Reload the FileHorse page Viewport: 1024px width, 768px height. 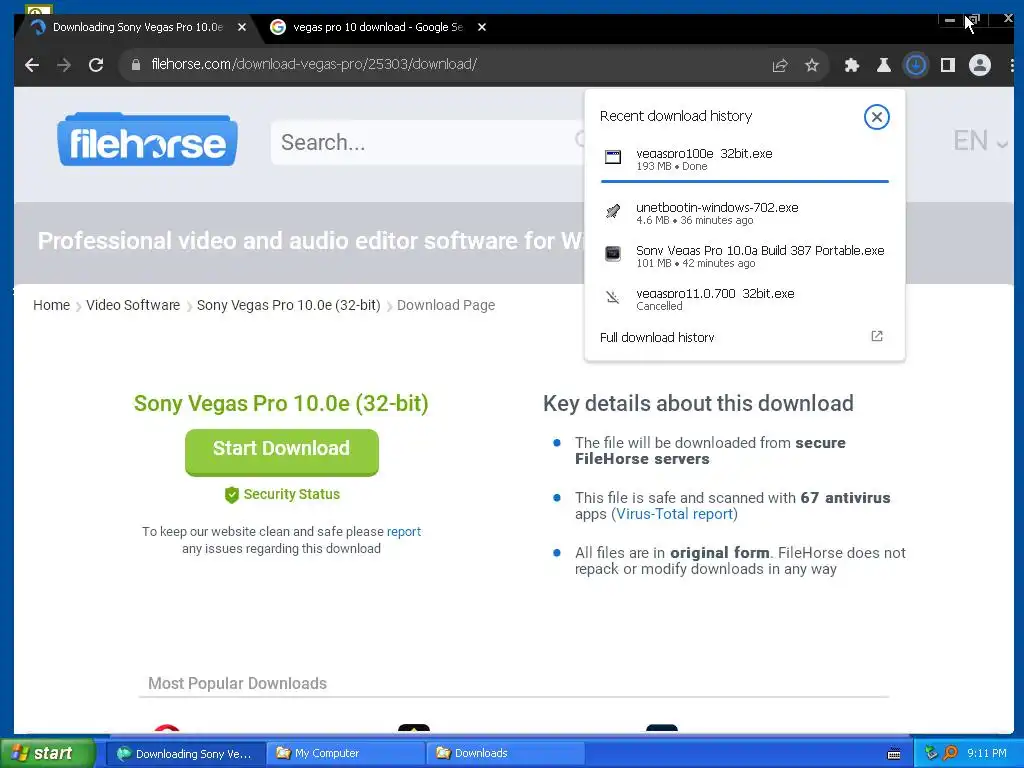pyautogui.click(x=96, y=65)
